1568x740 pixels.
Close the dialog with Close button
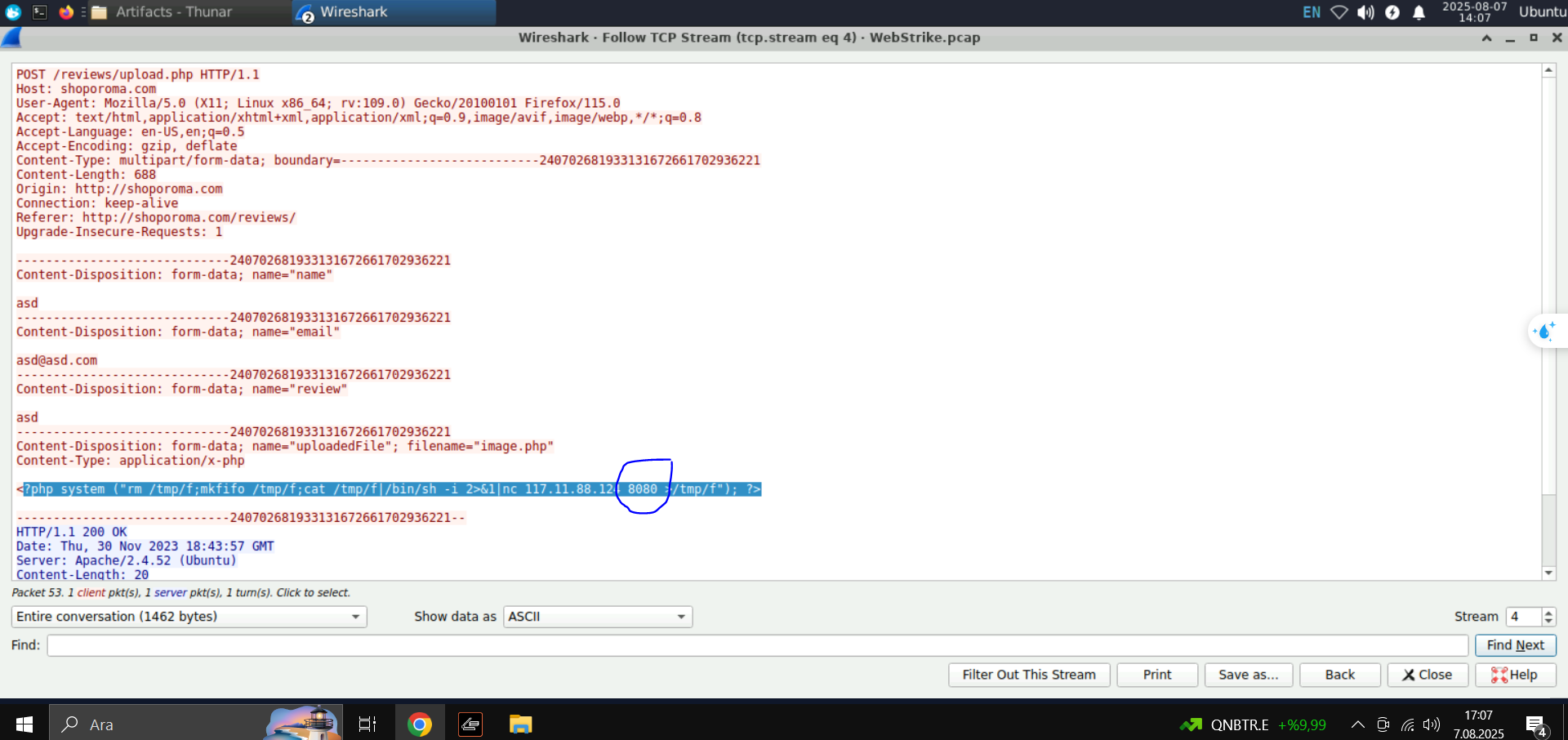[1428, 675]
